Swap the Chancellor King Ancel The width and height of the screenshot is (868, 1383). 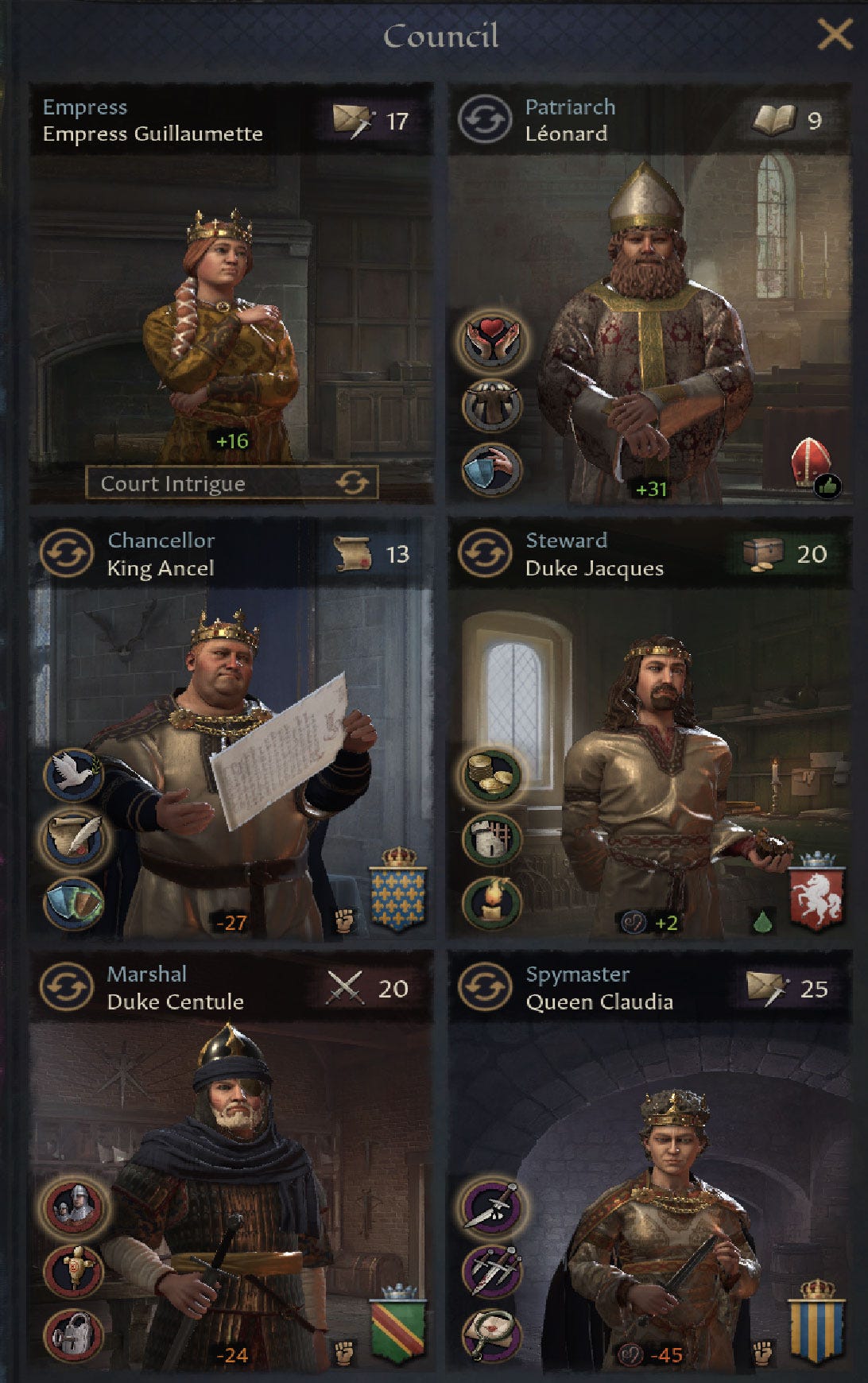point(67,554)
